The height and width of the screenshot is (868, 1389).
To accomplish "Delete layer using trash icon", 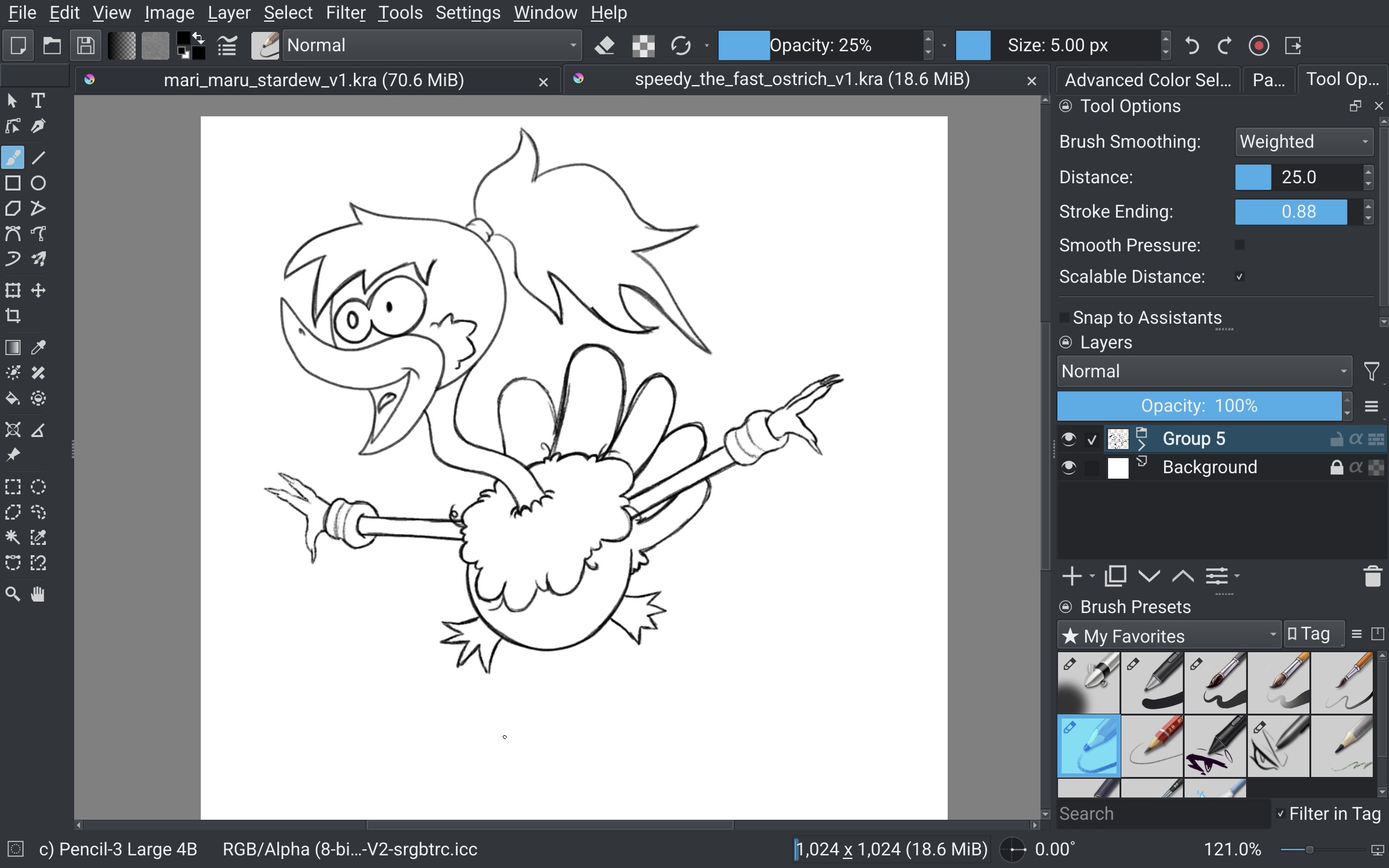I will tap(1372, 576).
